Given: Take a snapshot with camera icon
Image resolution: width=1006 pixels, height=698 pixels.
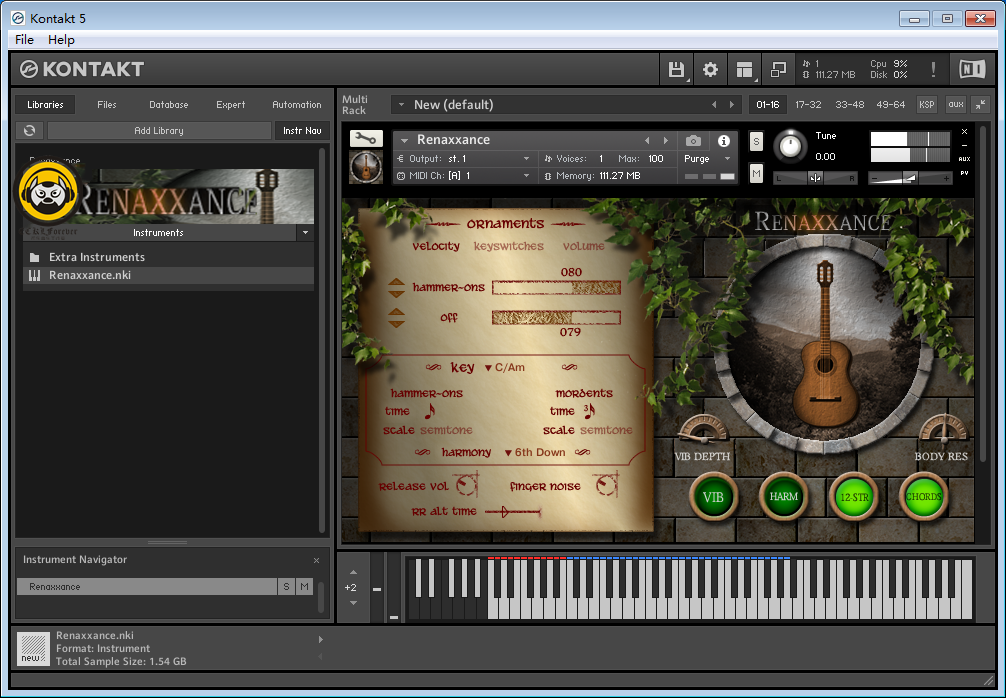Looking at the screenshot, I should [693, 140].
